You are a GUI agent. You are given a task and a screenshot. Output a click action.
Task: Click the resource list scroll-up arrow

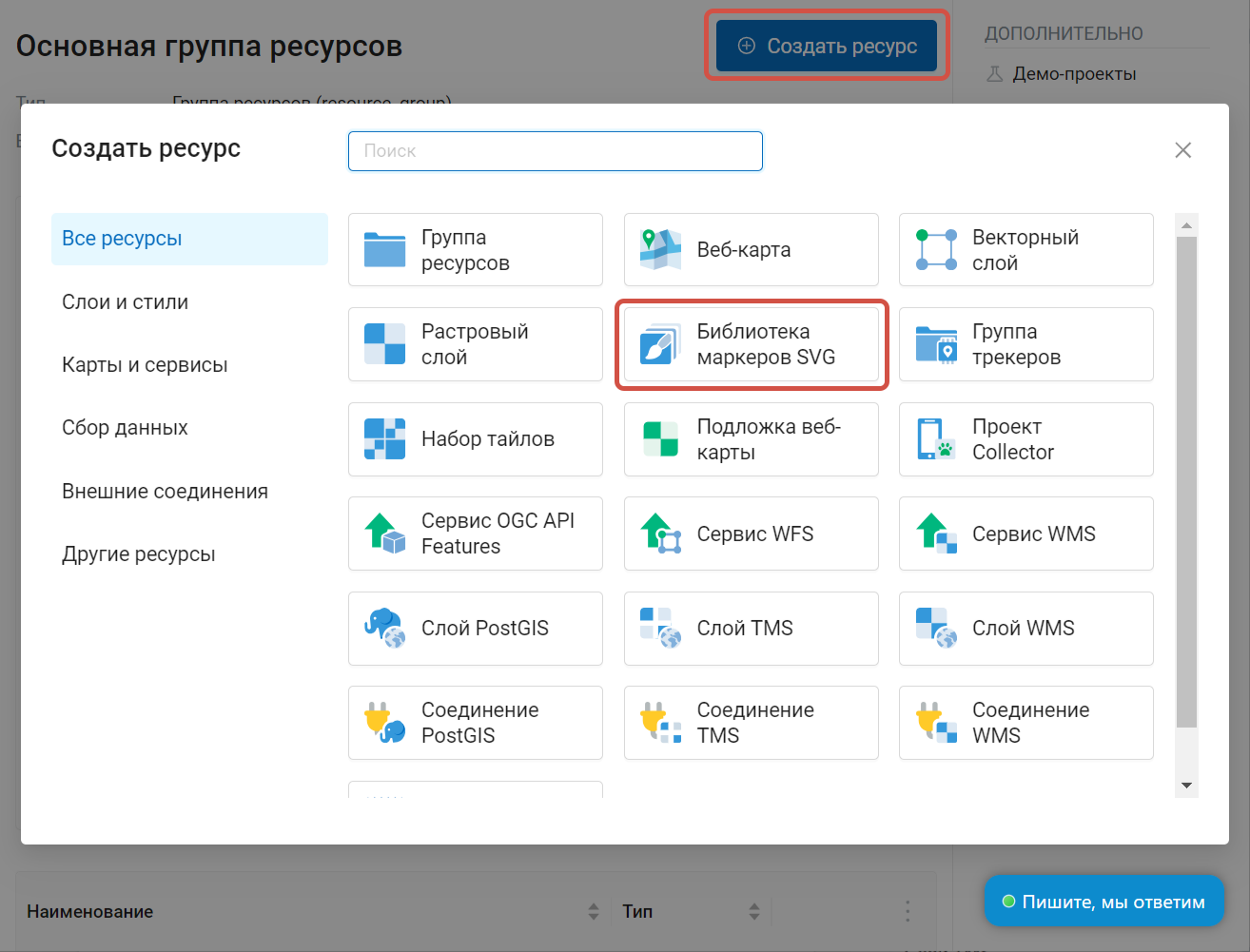coord(1186,225)
